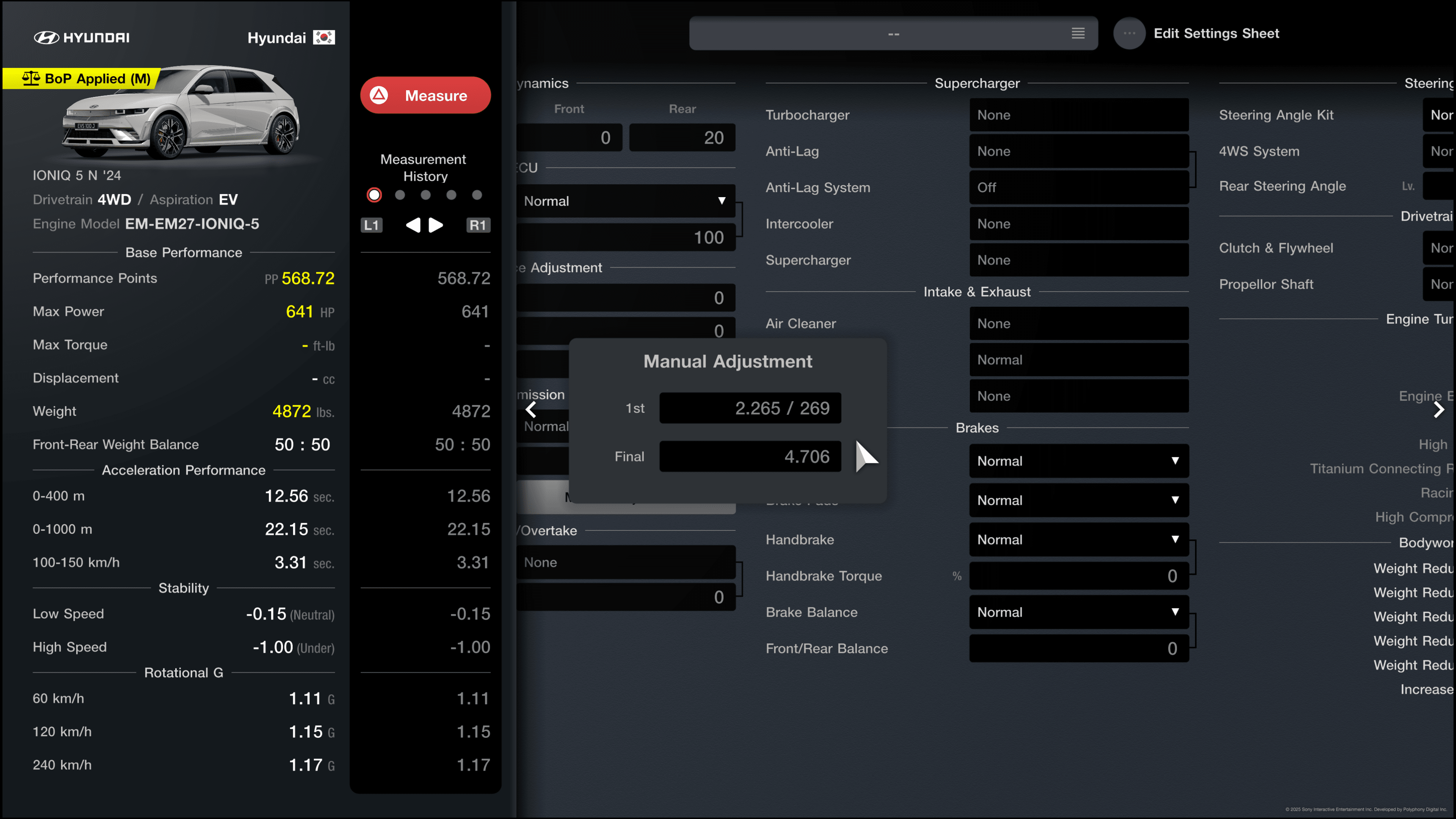Click the Overtake None field
This screenshot has height=819, width=1456.
point(626,562)
